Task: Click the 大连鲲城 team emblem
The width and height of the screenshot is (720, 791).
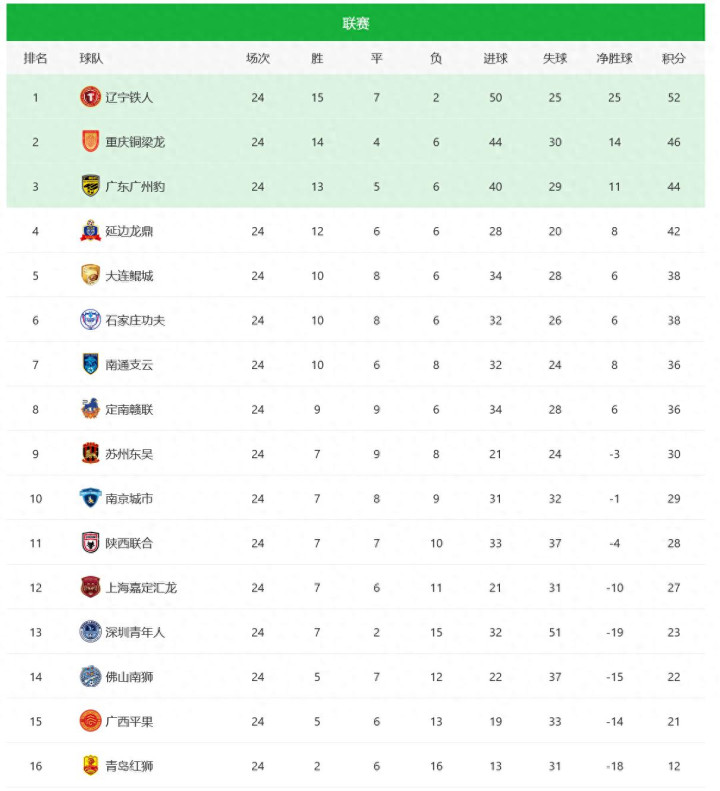Action: click(91, 275)
